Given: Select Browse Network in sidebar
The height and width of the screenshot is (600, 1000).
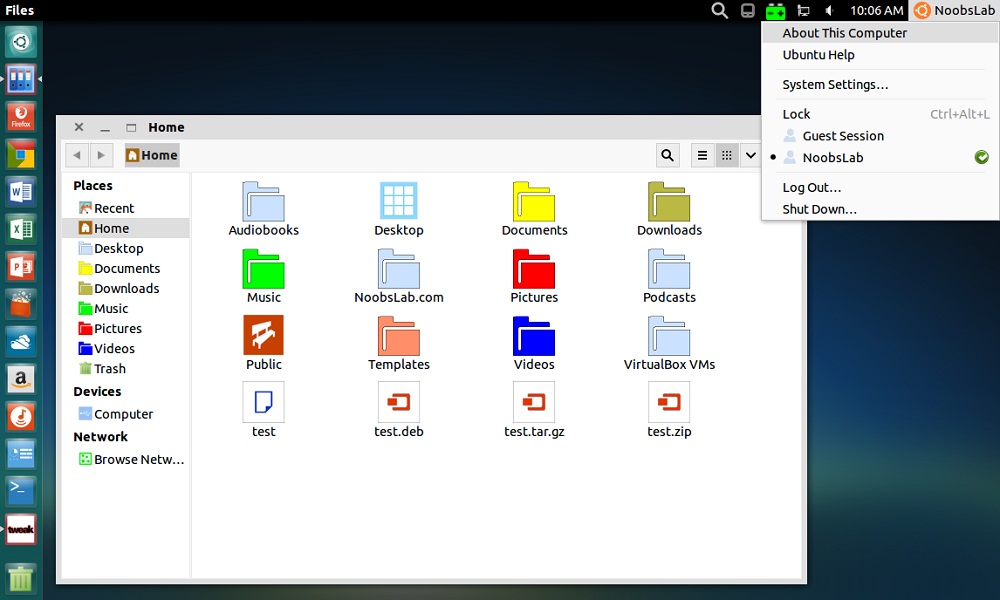Looking at the screenshot, I should click(x=126, y=459).
